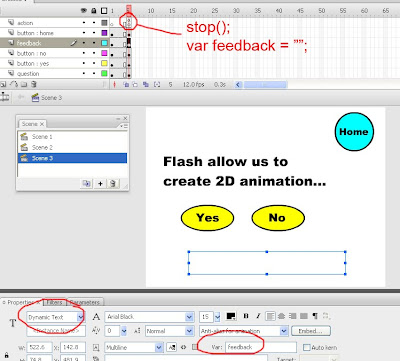400x361 pixels.
Task: Select Scene 3 in Scene panel
Action: coord(72,158)
